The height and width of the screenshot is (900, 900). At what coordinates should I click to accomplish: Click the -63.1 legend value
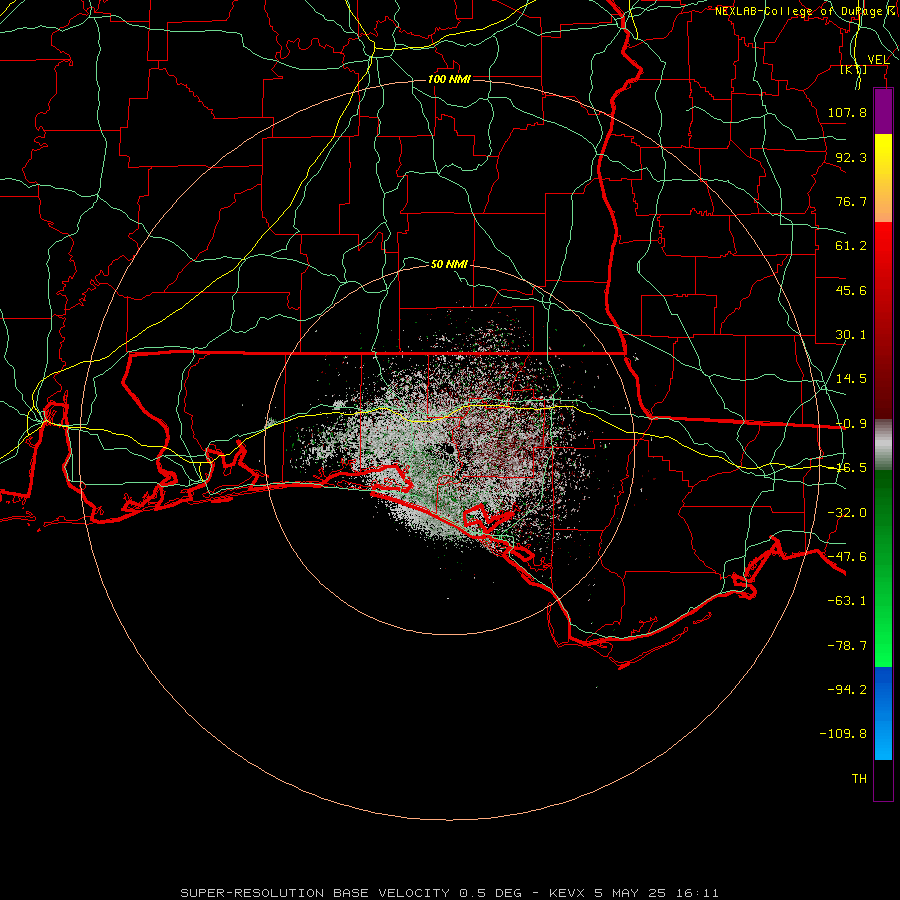pos(847,601)
